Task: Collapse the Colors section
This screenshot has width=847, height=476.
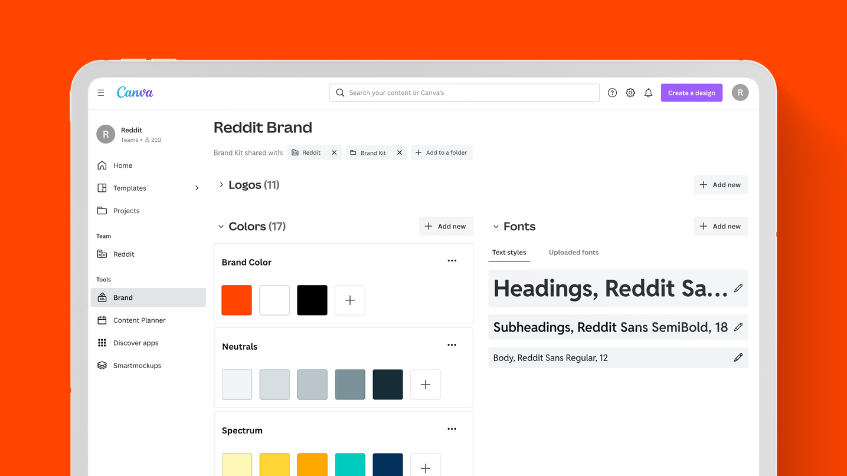Action: 221,226
